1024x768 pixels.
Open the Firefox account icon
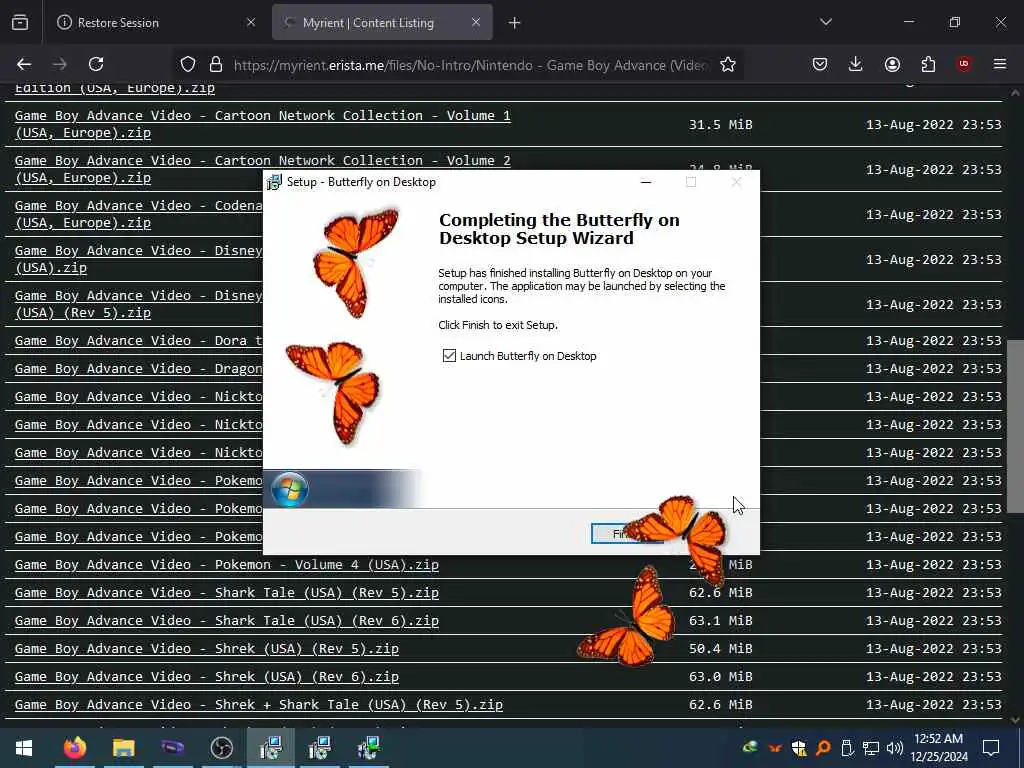click(x=892, y=64)
